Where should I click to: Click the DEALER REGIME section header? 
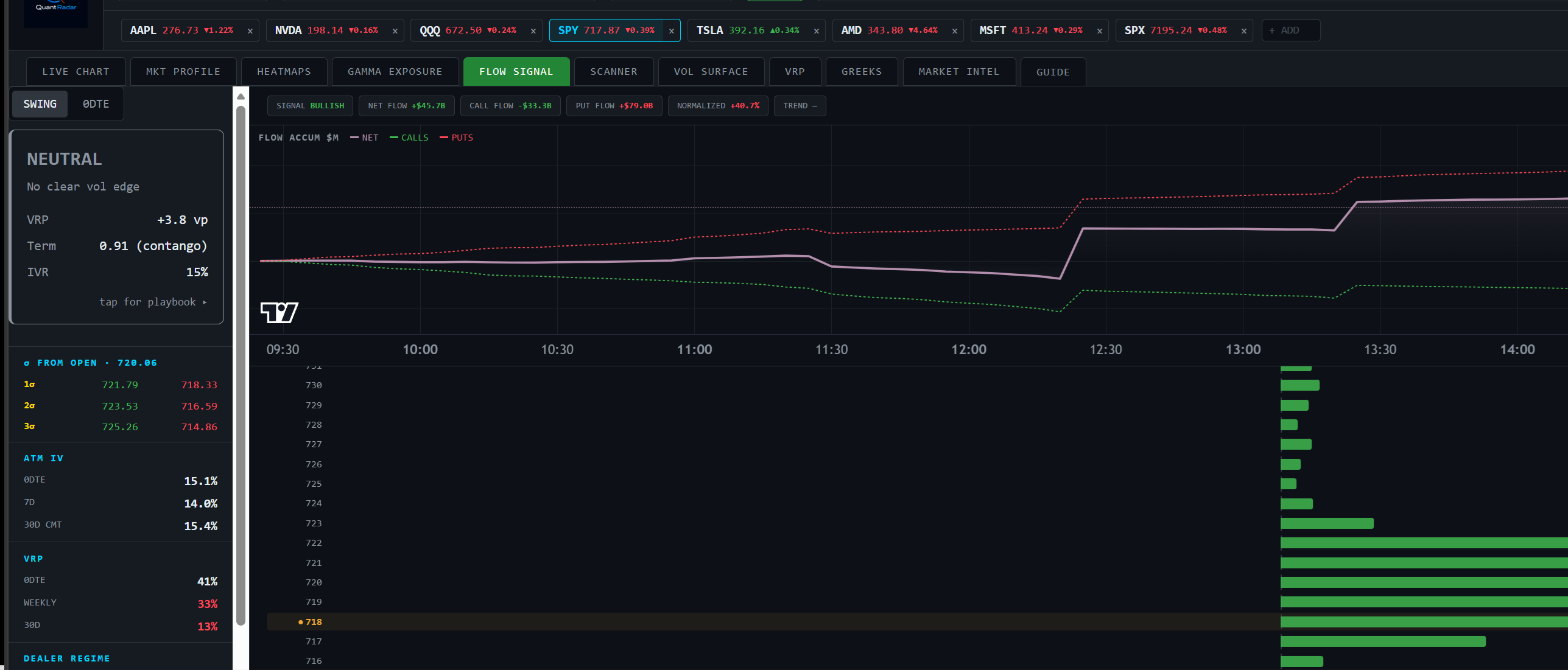coord(67,659)
